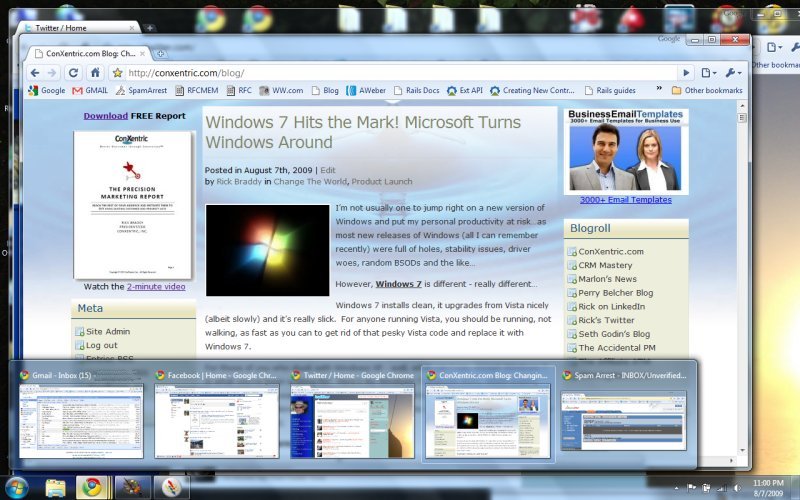This screenshot has width=800, height=500.
Task: Open the Home page icon
Action: [x=95, y=73]
